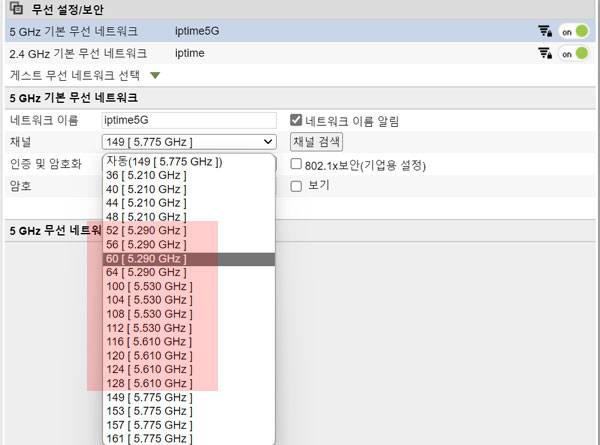This screenshot has height=445, width=600.
Task: Click the network name field containing iptime5G
Action: click(x=188, y=120)
